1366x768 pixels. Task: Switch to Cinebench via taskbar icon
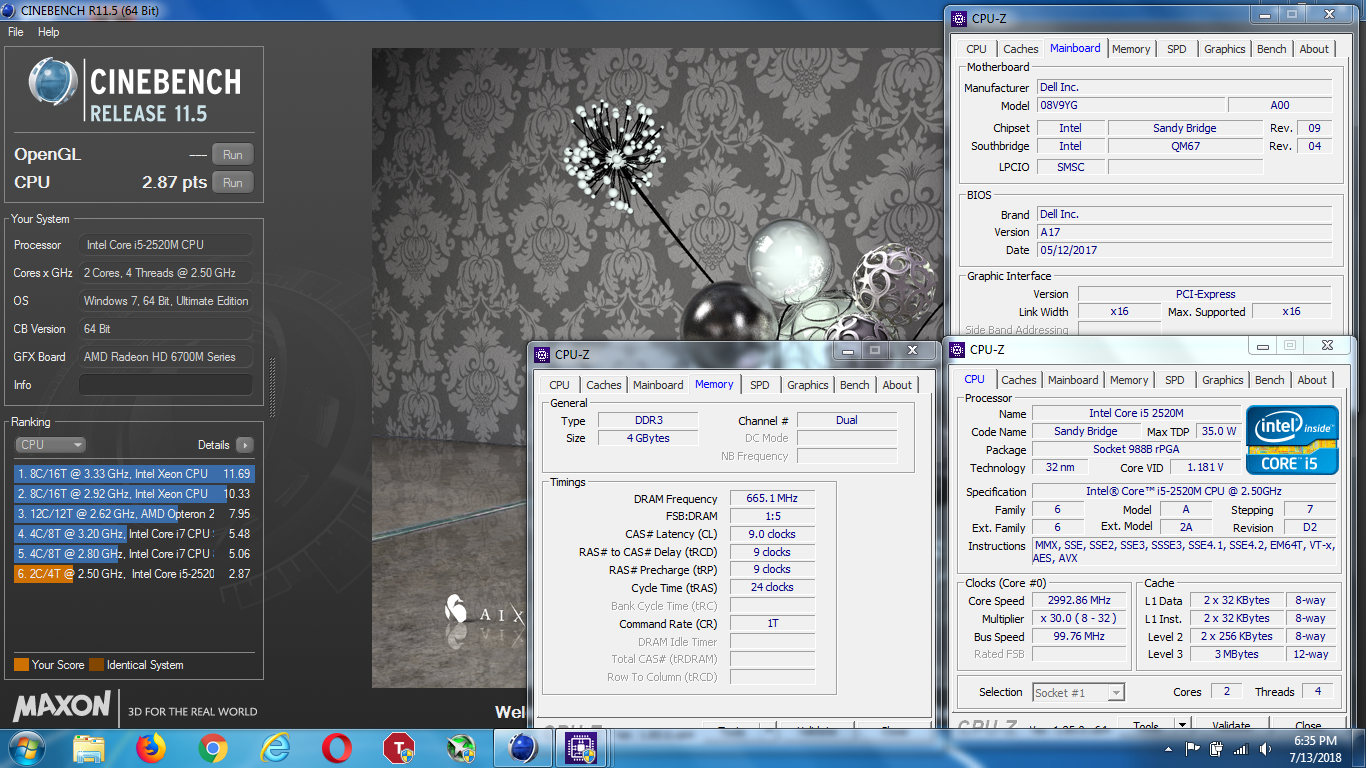[523, 747]
